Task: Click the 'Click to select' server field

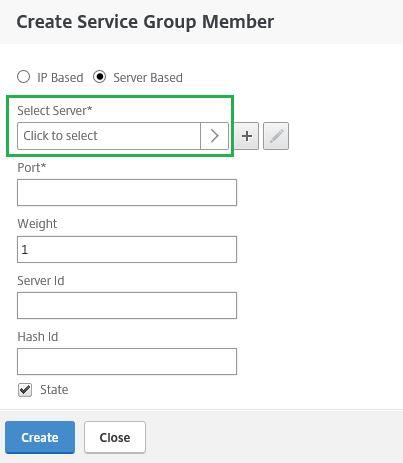Action: 109,136
